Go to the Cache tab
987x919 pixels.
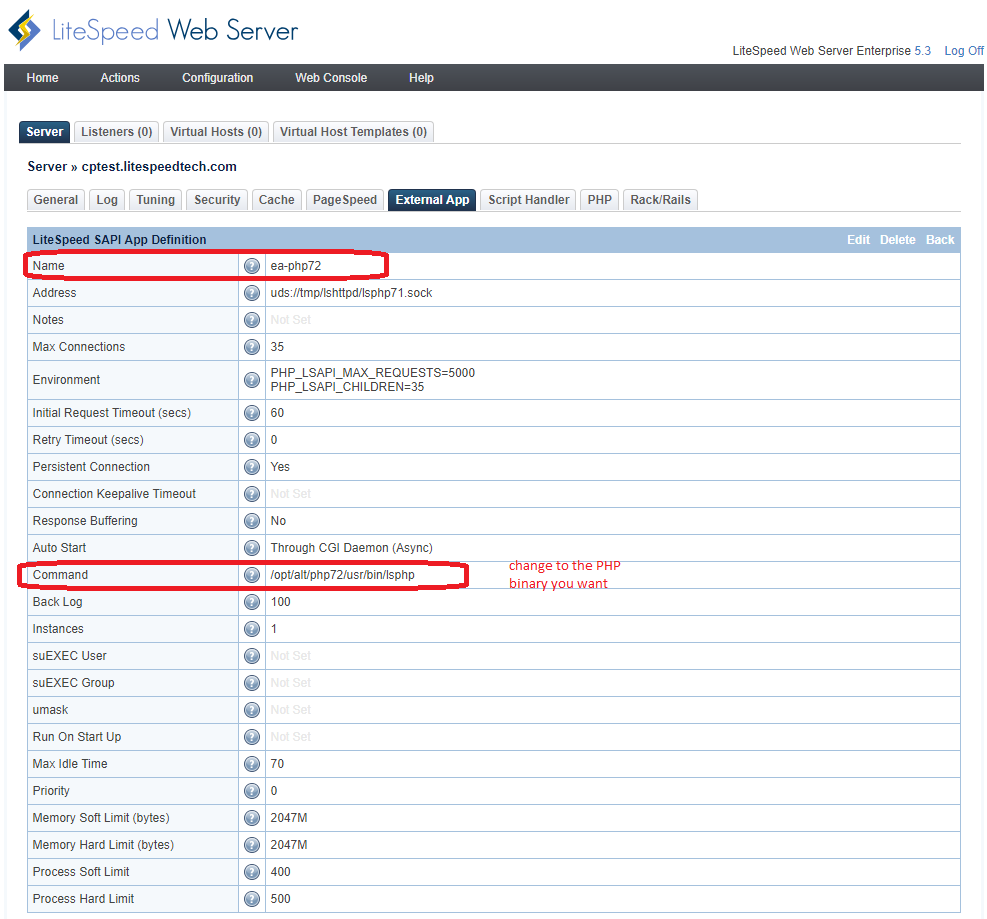click(x=276, y=200)
